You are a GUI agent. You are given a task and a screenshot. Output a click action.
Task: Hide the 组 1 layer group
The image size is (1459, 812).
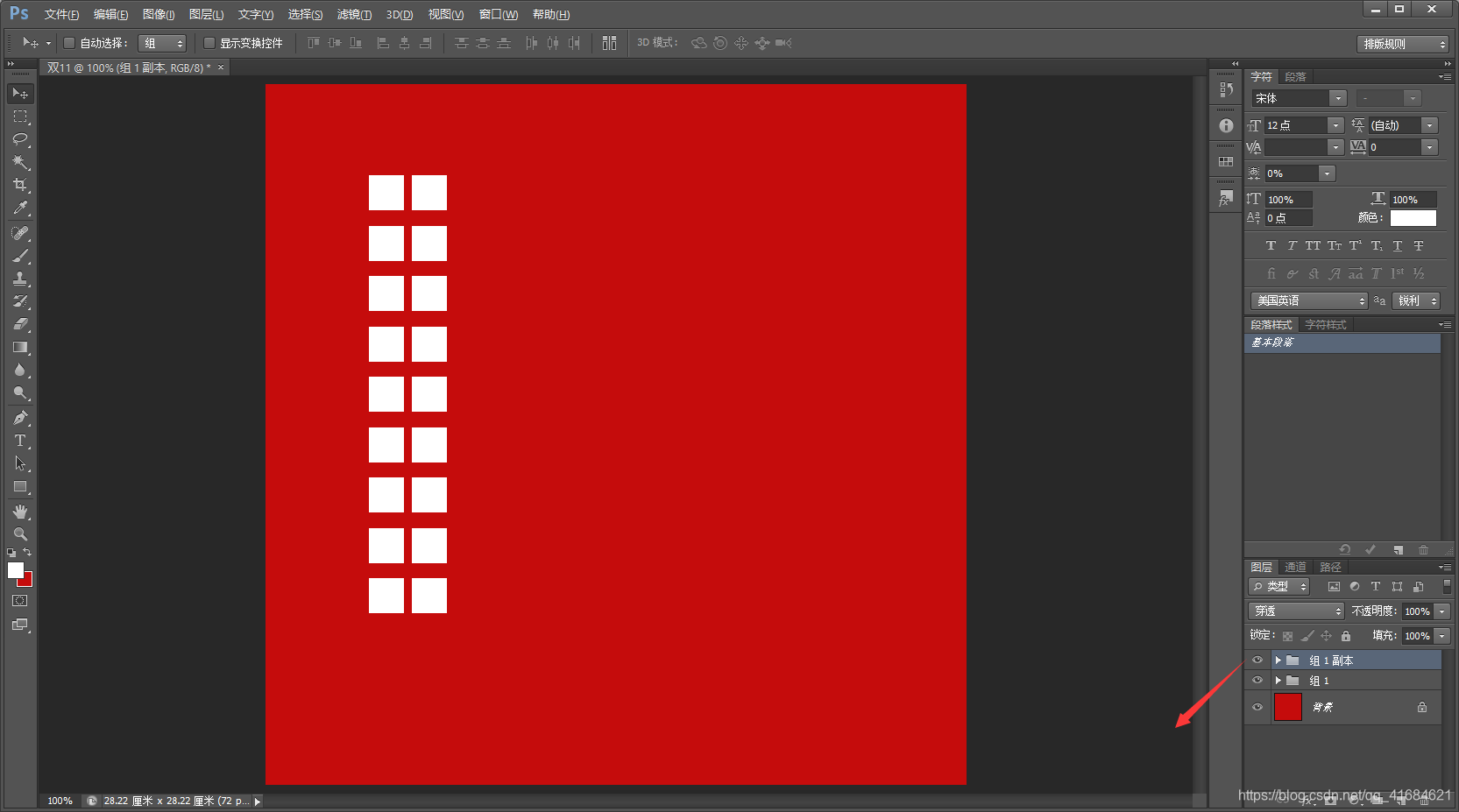[1257, 681]
